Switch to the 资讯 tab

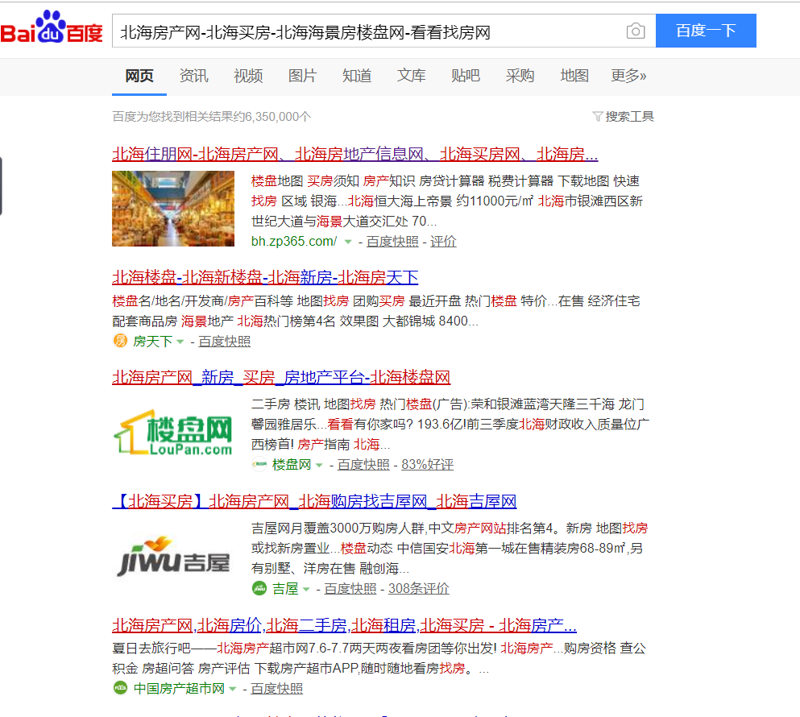point(194,76)
